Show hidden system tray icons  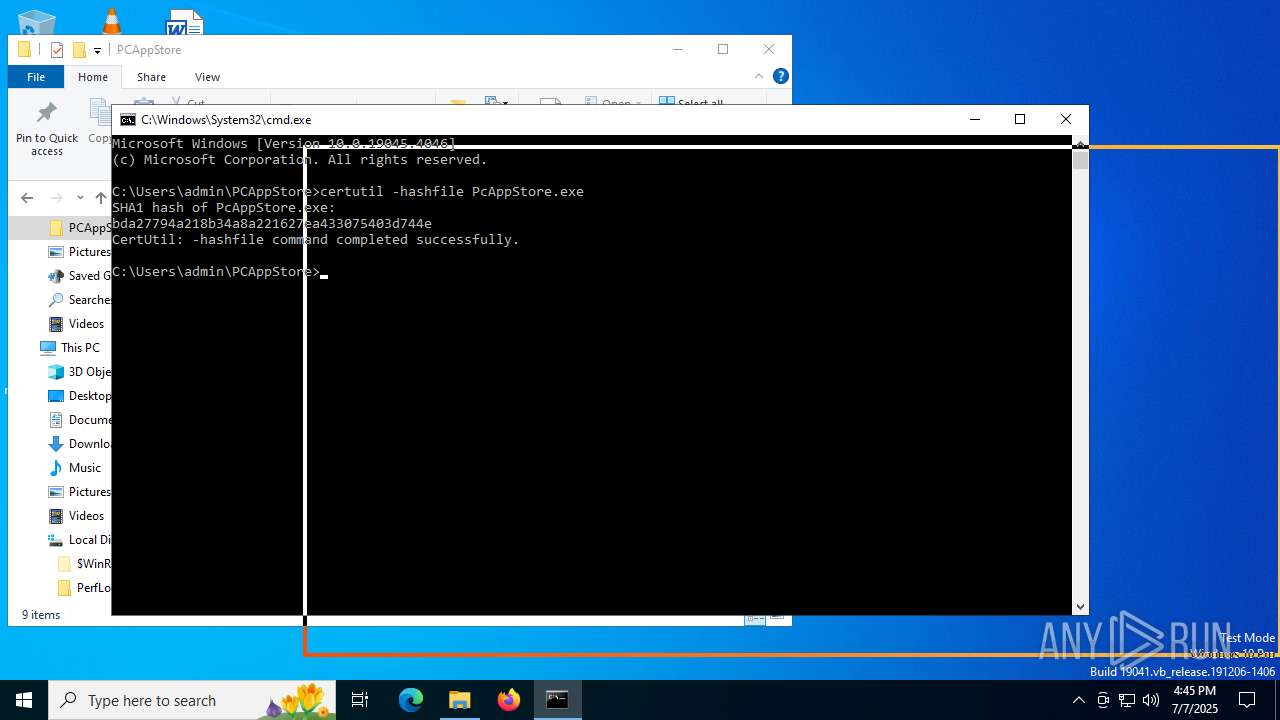1078,700
